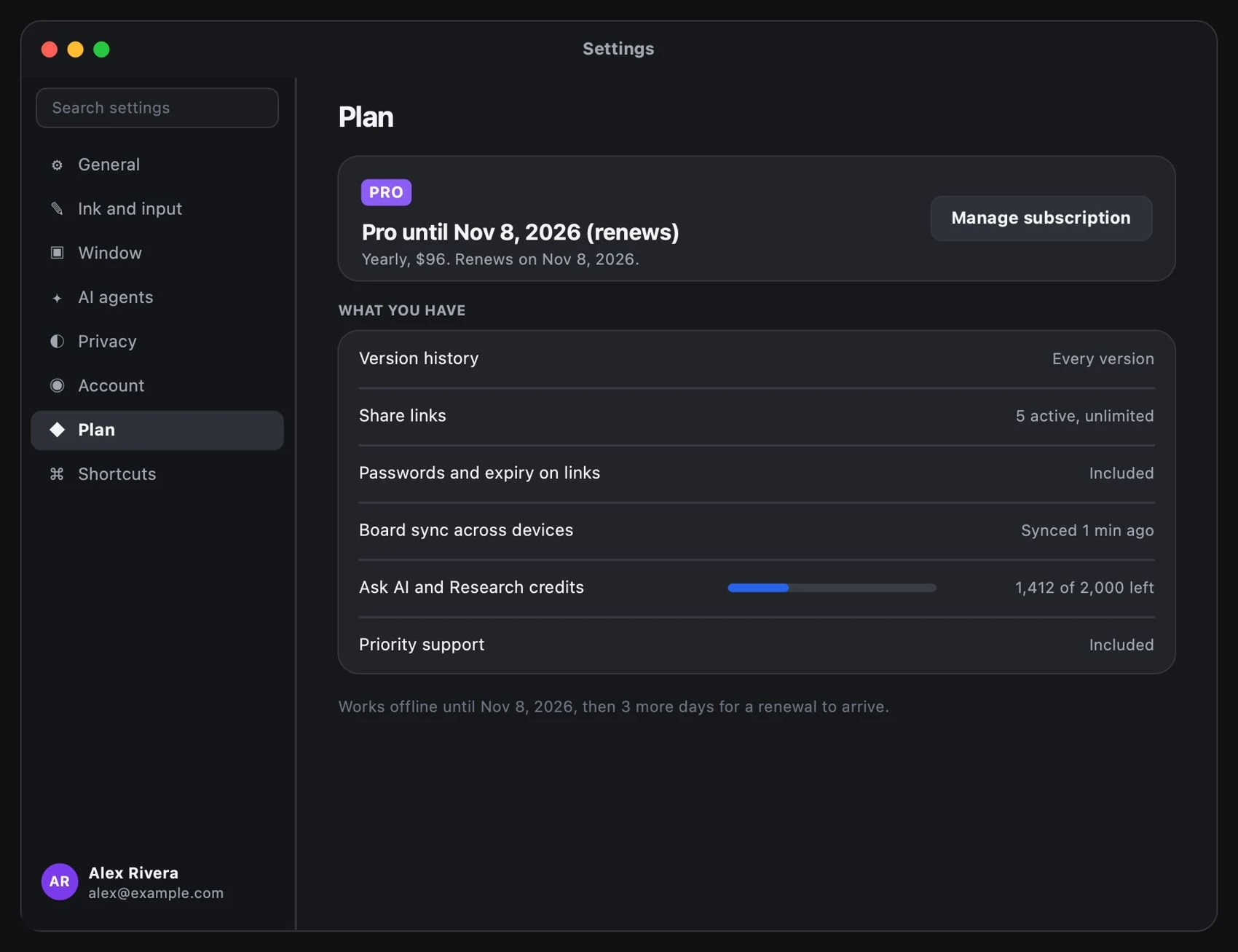Click the green maximize window button
The width and height of the screenshot is (1238, 952).
(x=102, y=50)
